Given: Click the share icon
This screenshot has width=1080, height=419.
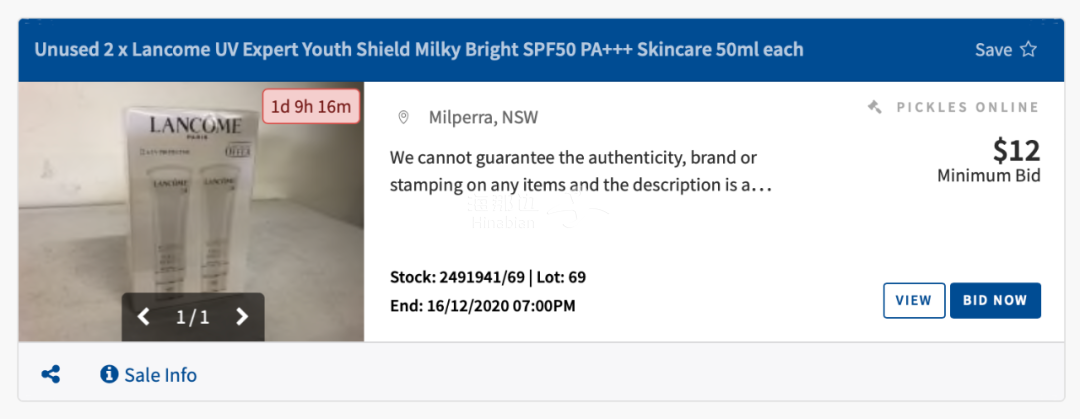Looking at the screenshot, I should (x=50, y=375).
